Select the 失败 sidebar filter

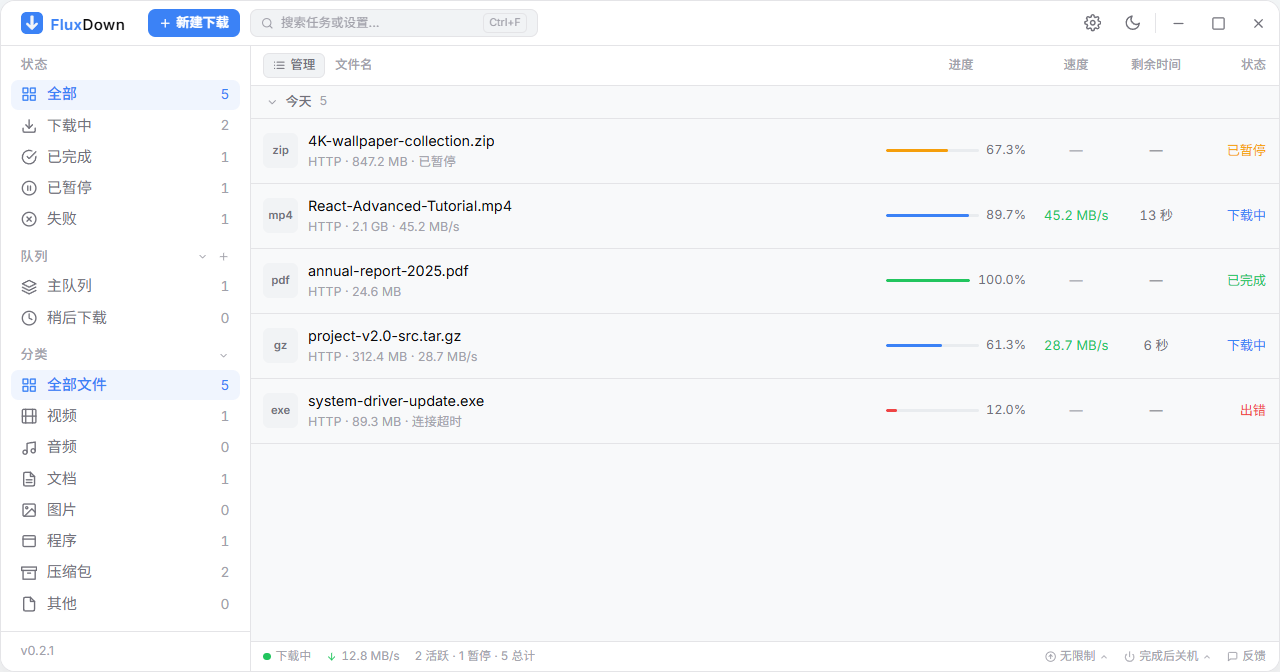pyautogui.click(x=125, y=219)
